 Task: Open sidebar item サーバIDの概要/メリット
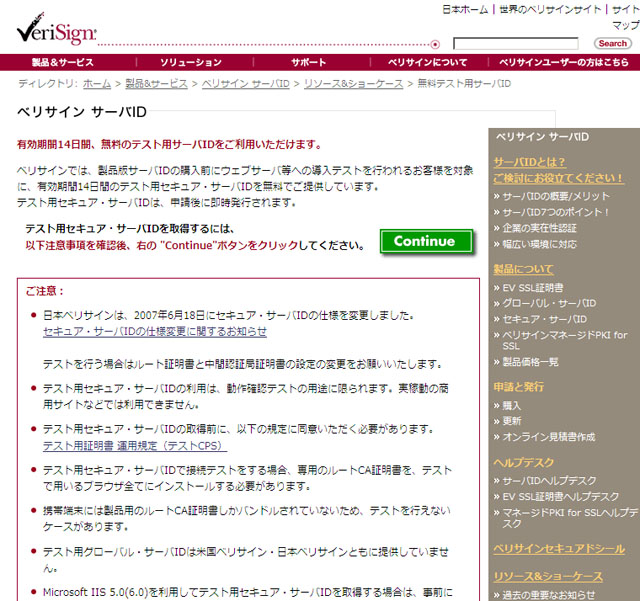556,196
